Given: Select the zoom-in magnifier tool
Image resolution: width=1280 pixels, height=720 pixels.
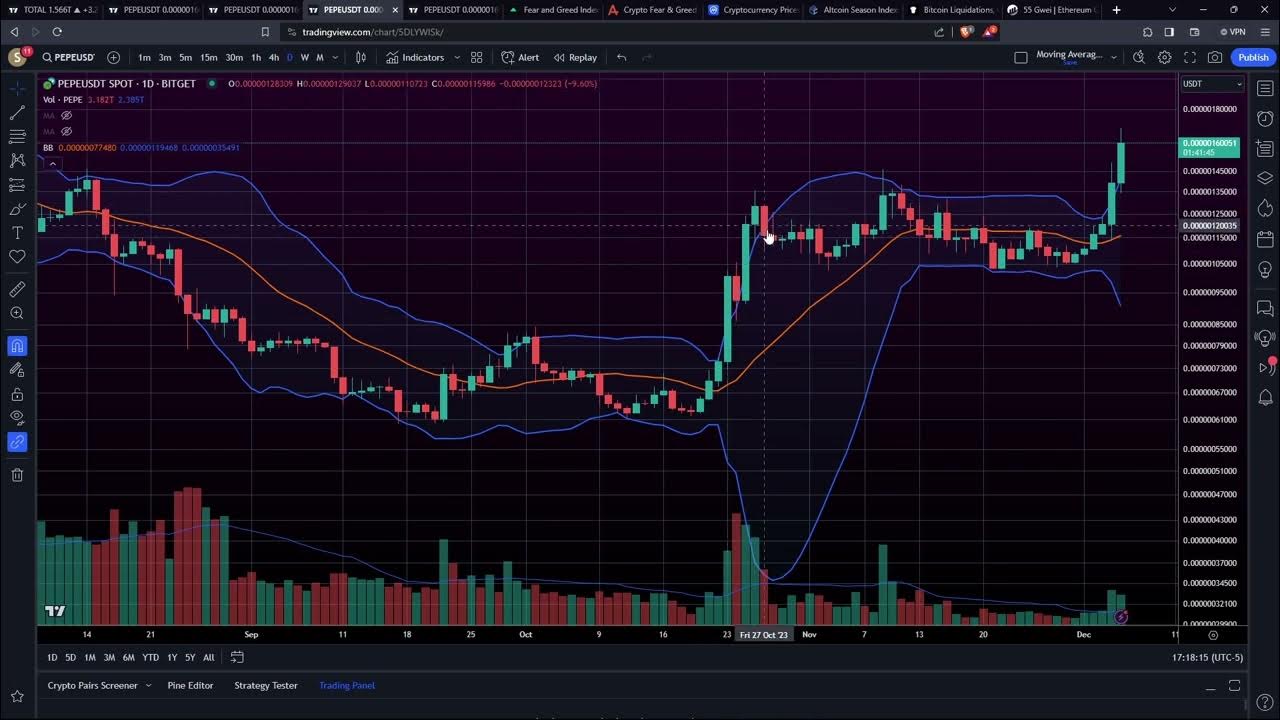Looking at the screenshot, I should tap(17, 313).
